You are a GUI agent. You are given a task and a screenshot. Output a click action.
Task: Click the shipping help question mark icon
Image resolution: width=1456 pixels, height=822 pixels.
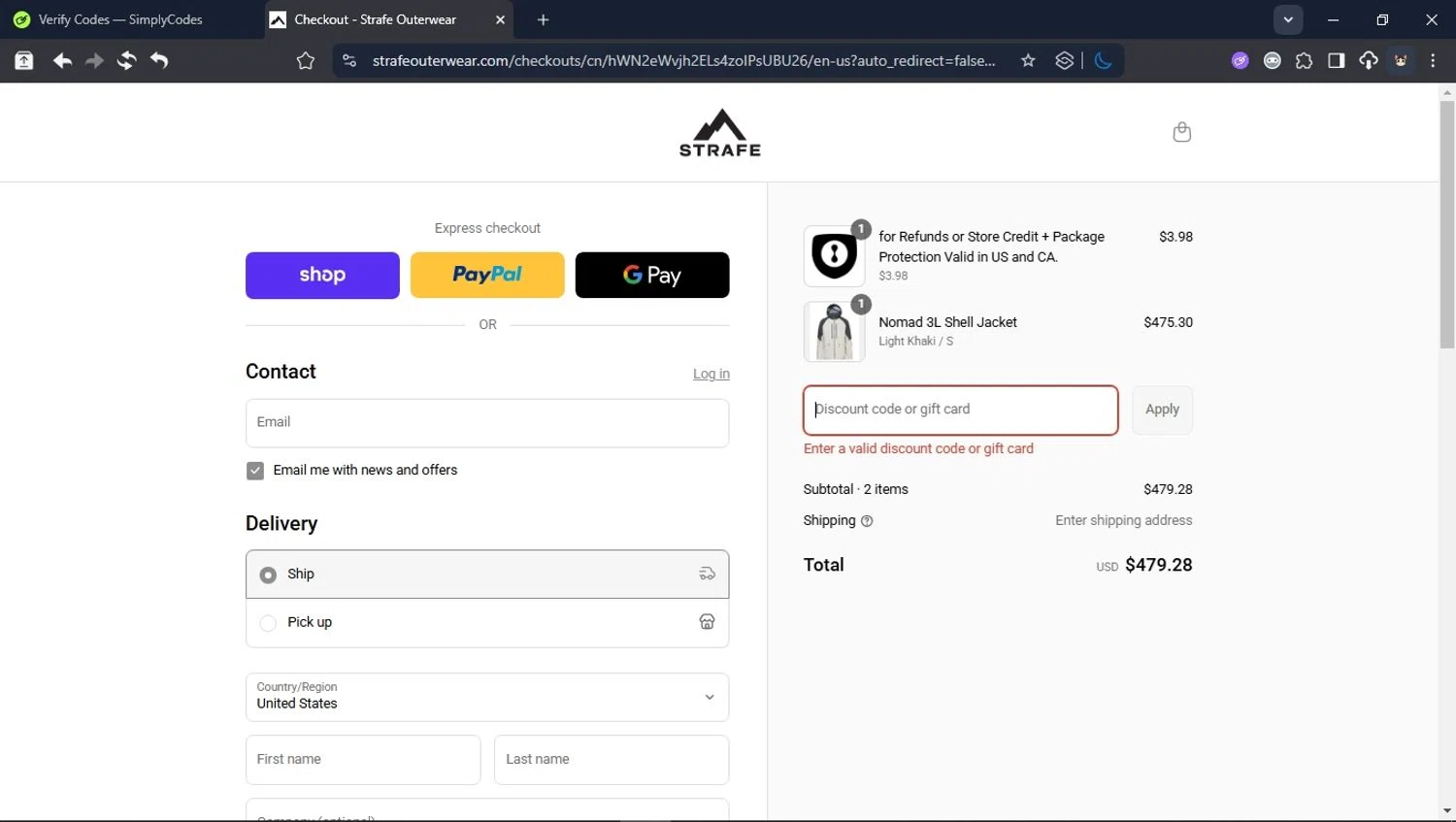coord(867,521)
